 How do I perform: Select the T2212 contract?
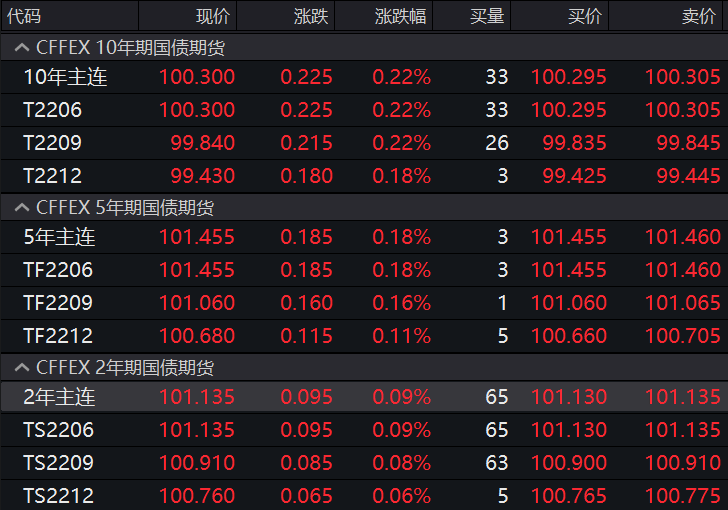point(53,176)
